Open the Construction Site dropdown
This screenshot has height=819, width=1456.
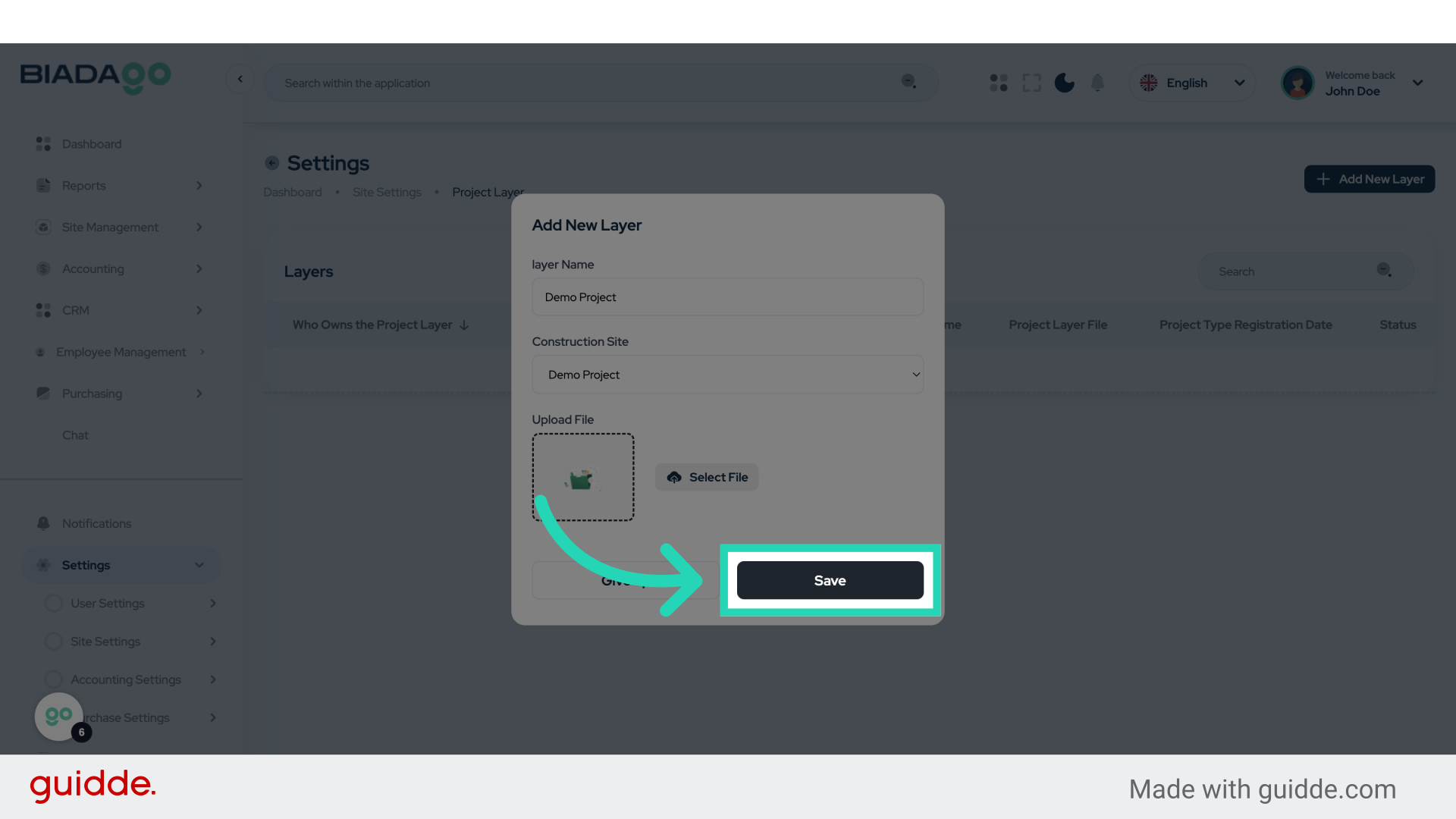[727, 375]
